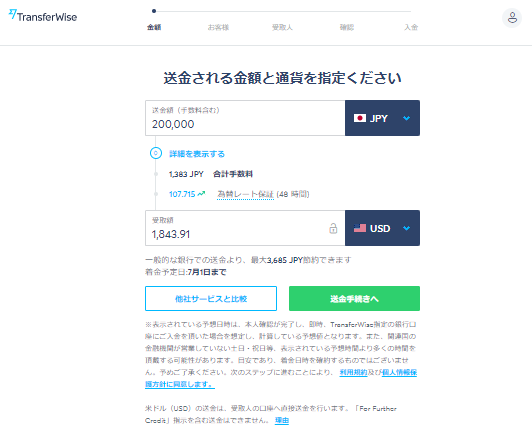This screenshot has height=435, width=532.
Task: Click the green 送金手続きへ button
Action: tap(354, 299)
